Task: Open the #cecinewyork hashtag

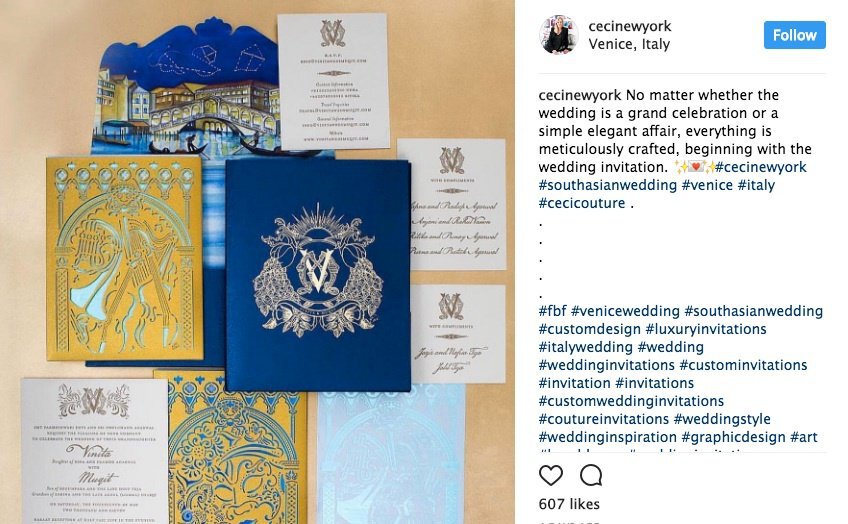Action: [760, 167]
